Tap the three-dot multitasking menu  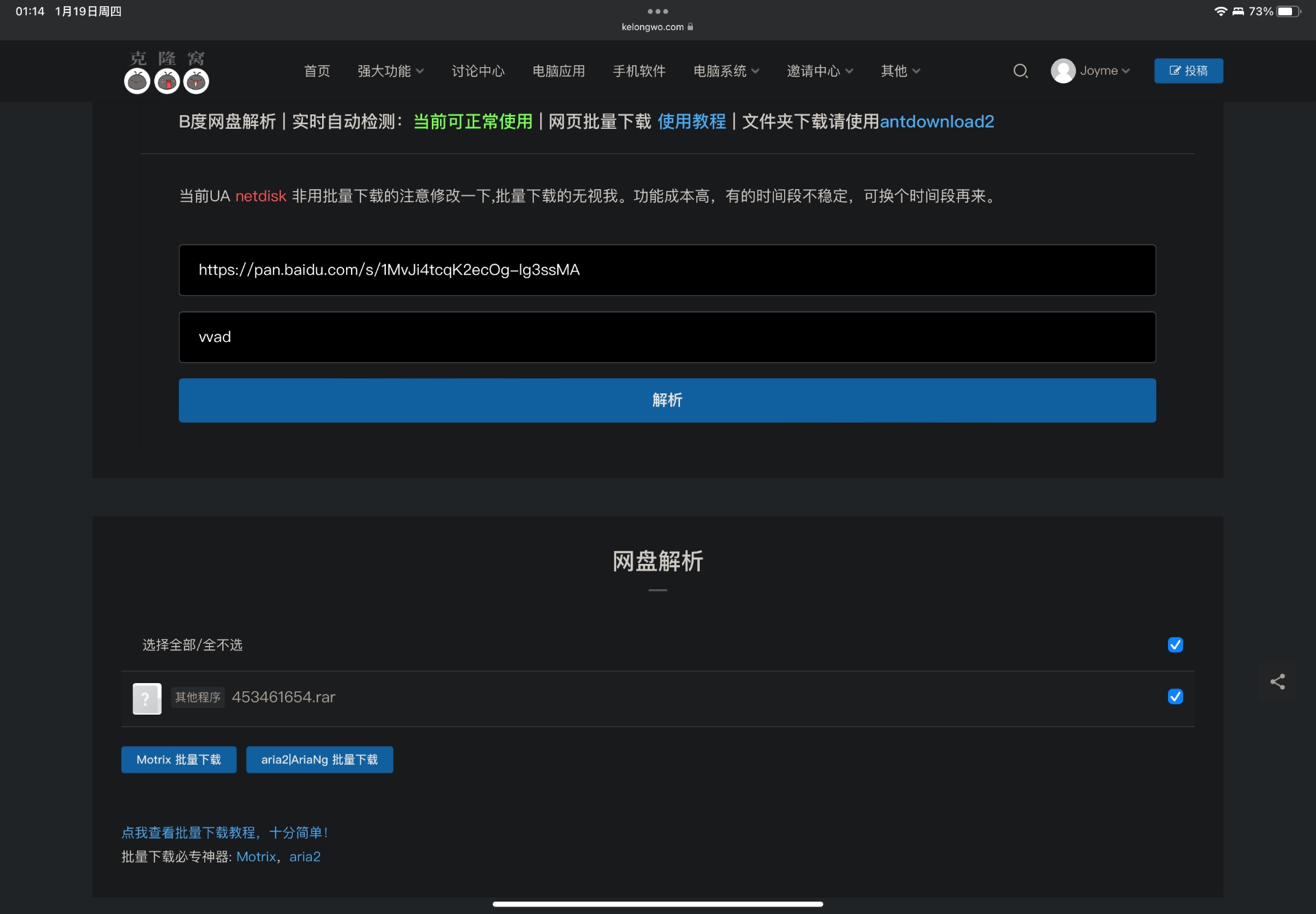(x=657, y=11)
